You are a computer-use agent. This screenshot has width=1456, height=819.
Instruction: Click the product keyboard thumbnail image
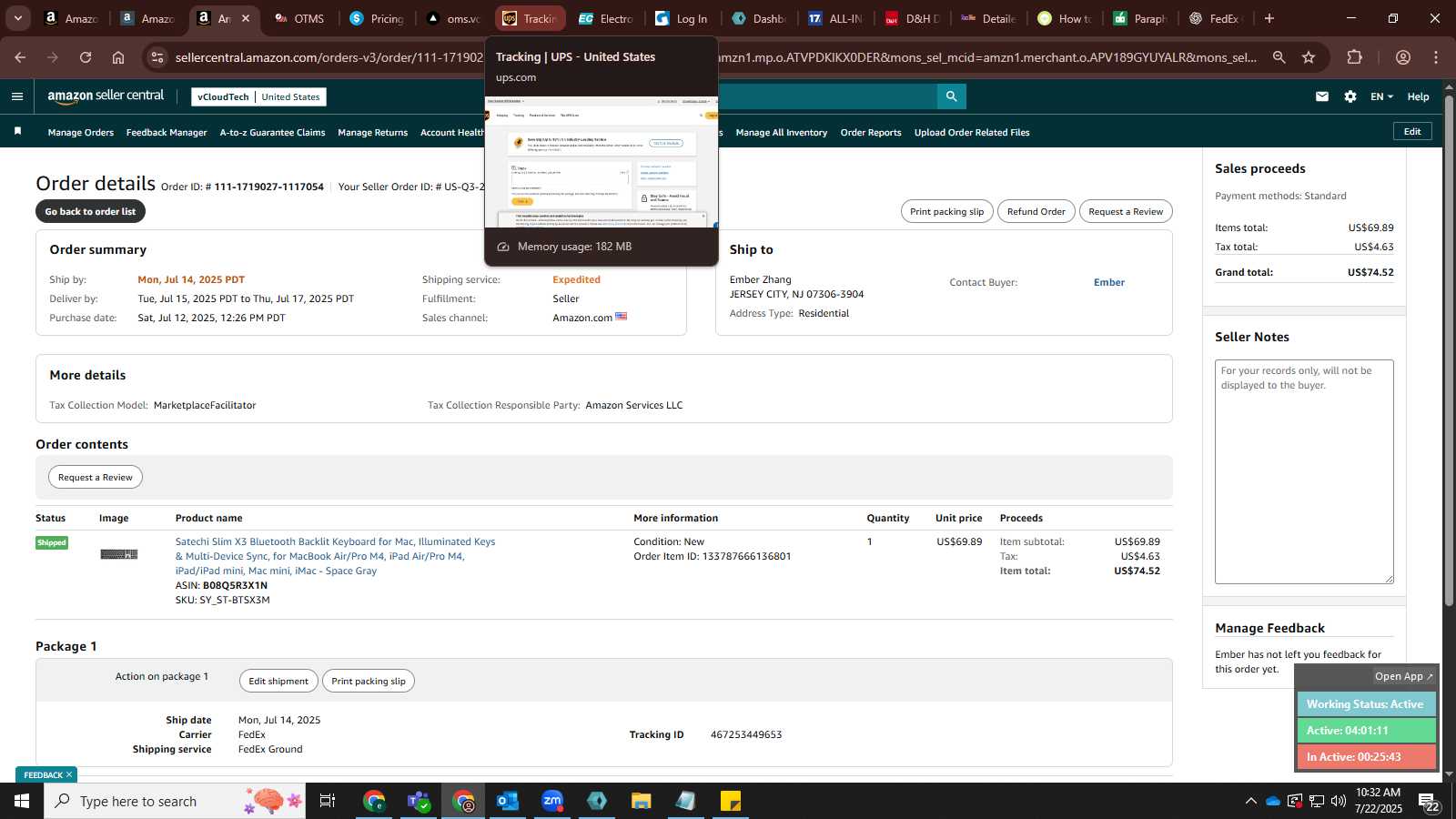118,554
